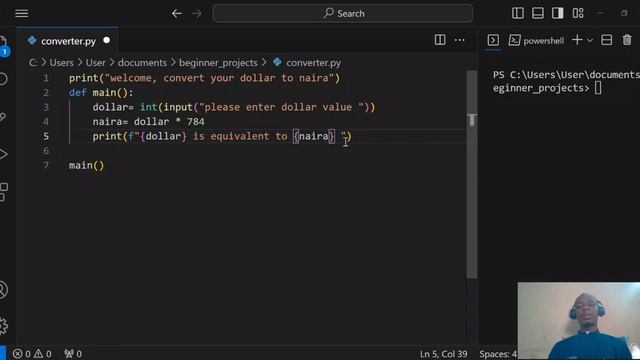Split the terminal panel

[x=607, y=40]
